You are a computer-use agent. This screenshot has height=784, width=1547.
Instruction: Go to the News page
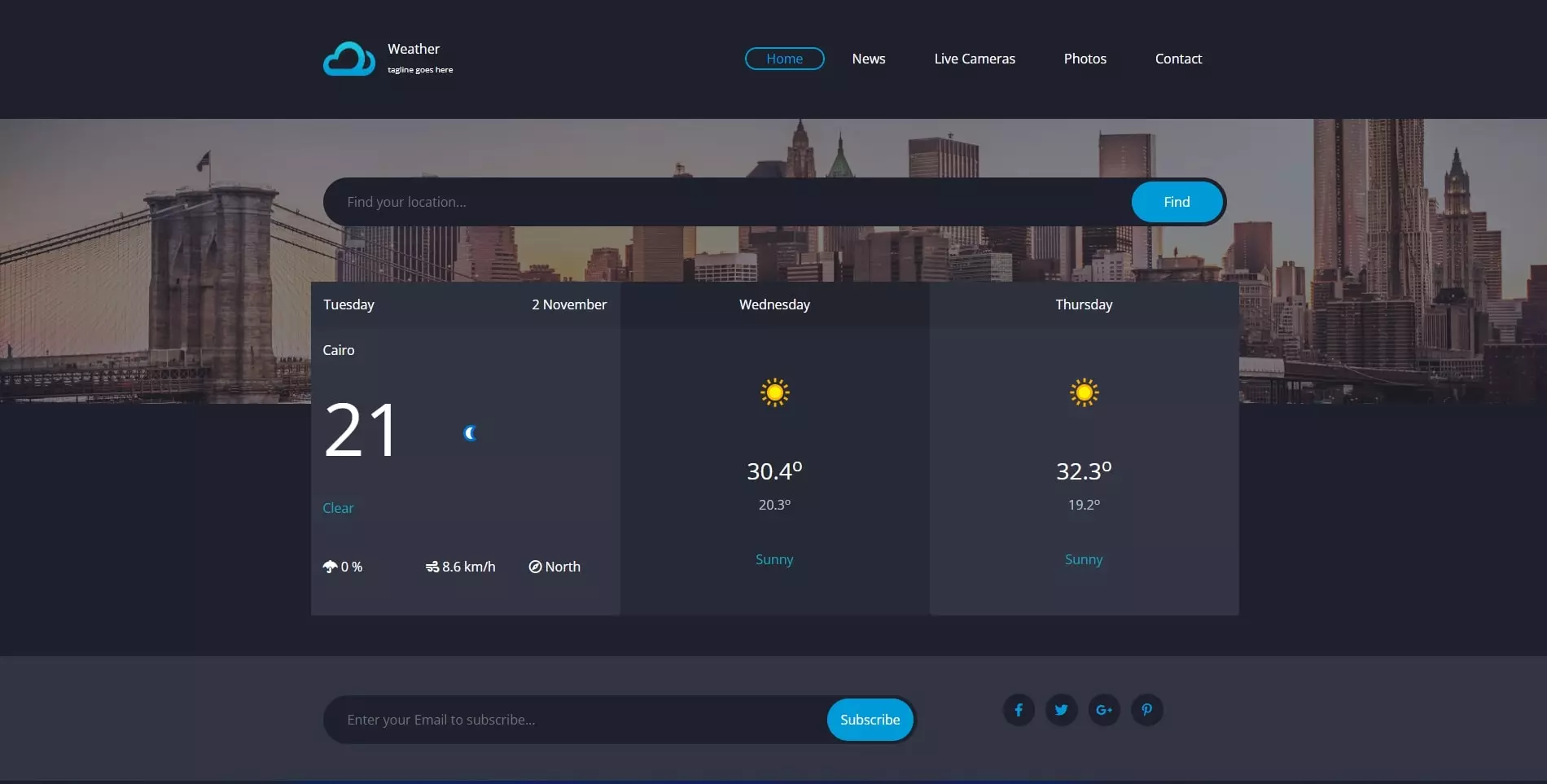coord(868,59)
